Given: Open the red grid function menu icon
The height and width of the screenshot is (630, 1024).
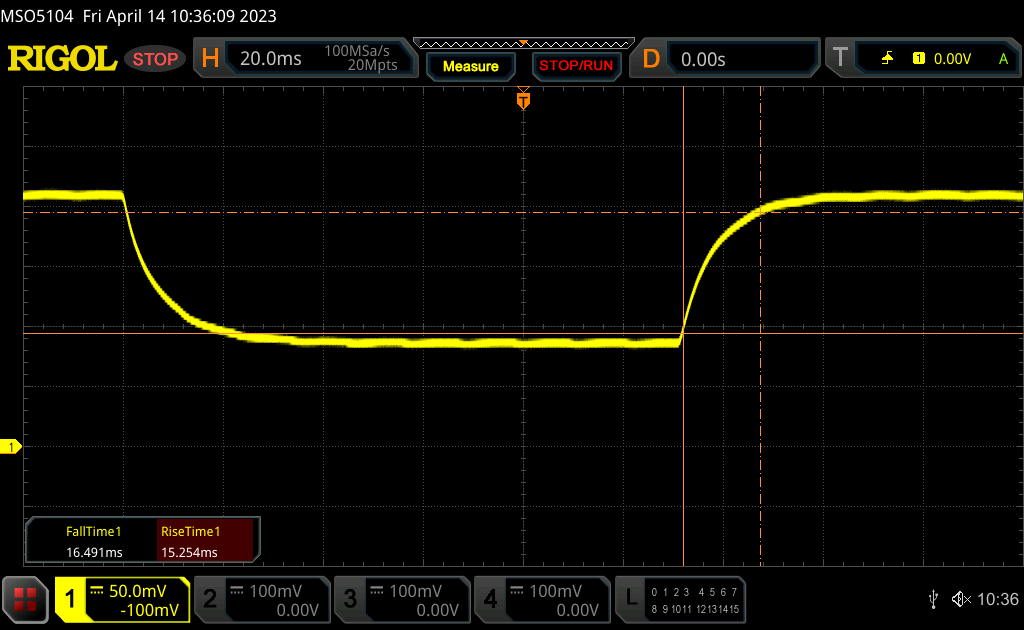Looking at the screenshot, I should click(x=25, y=599).
